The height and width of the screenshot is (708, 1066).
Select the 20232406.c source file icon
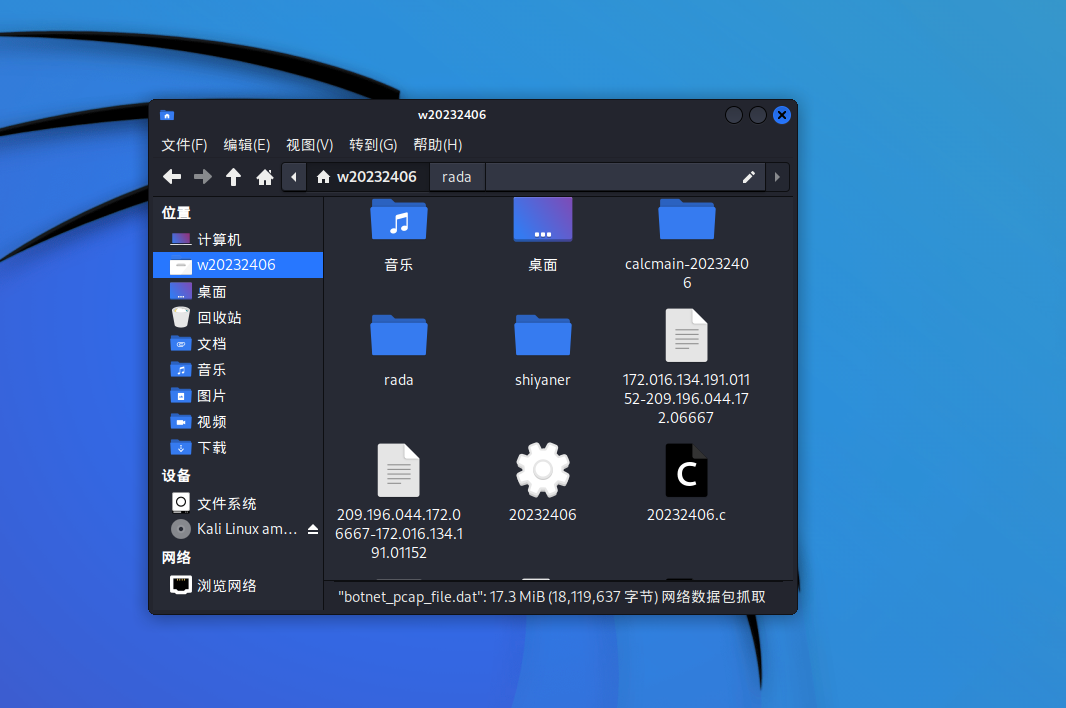[x=687, y=471]
